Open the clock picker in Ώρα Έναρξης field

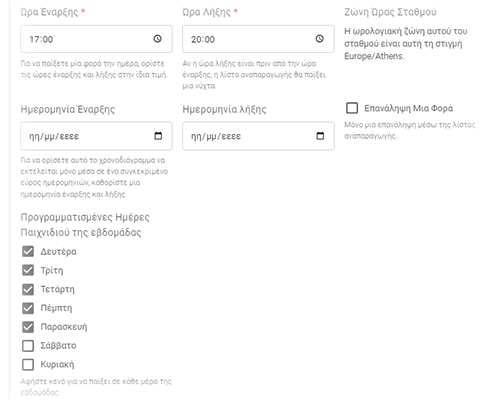[157, 39]
